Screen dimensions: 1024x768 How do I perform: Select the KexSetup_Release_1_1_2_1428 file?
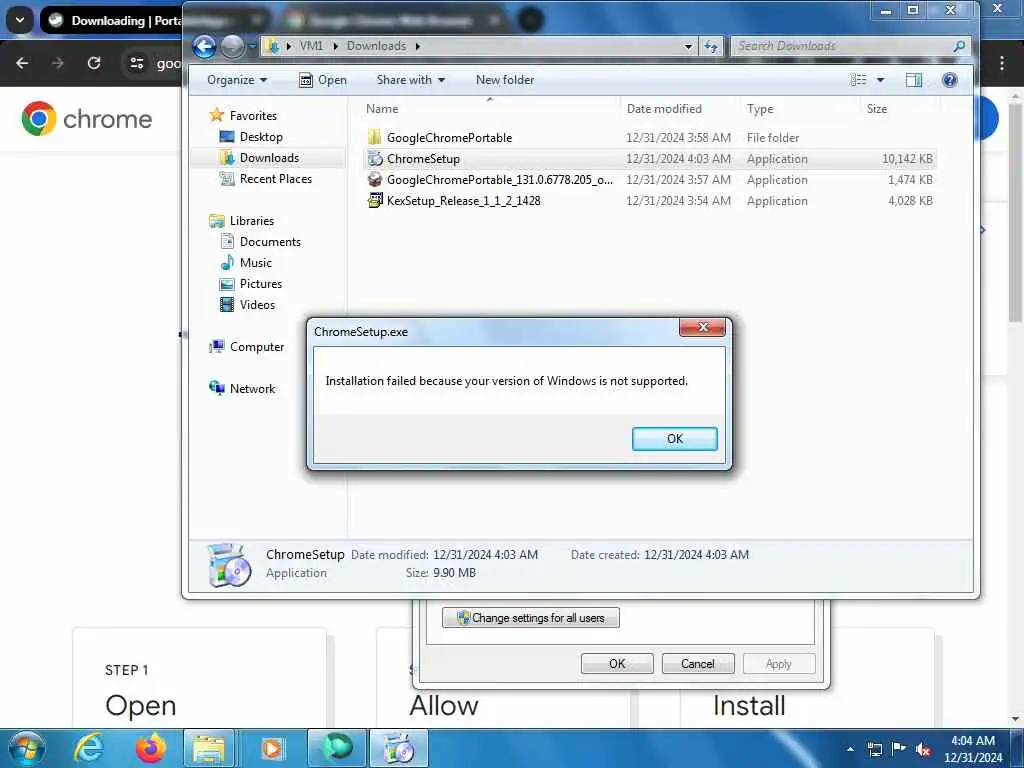[650, 200]
